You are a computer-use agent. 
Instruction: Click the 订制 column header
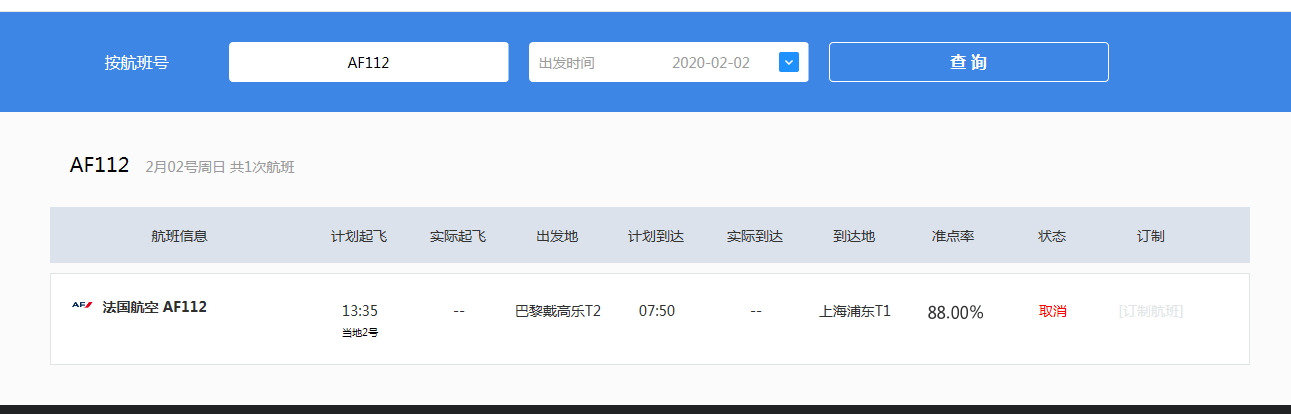1151,236
